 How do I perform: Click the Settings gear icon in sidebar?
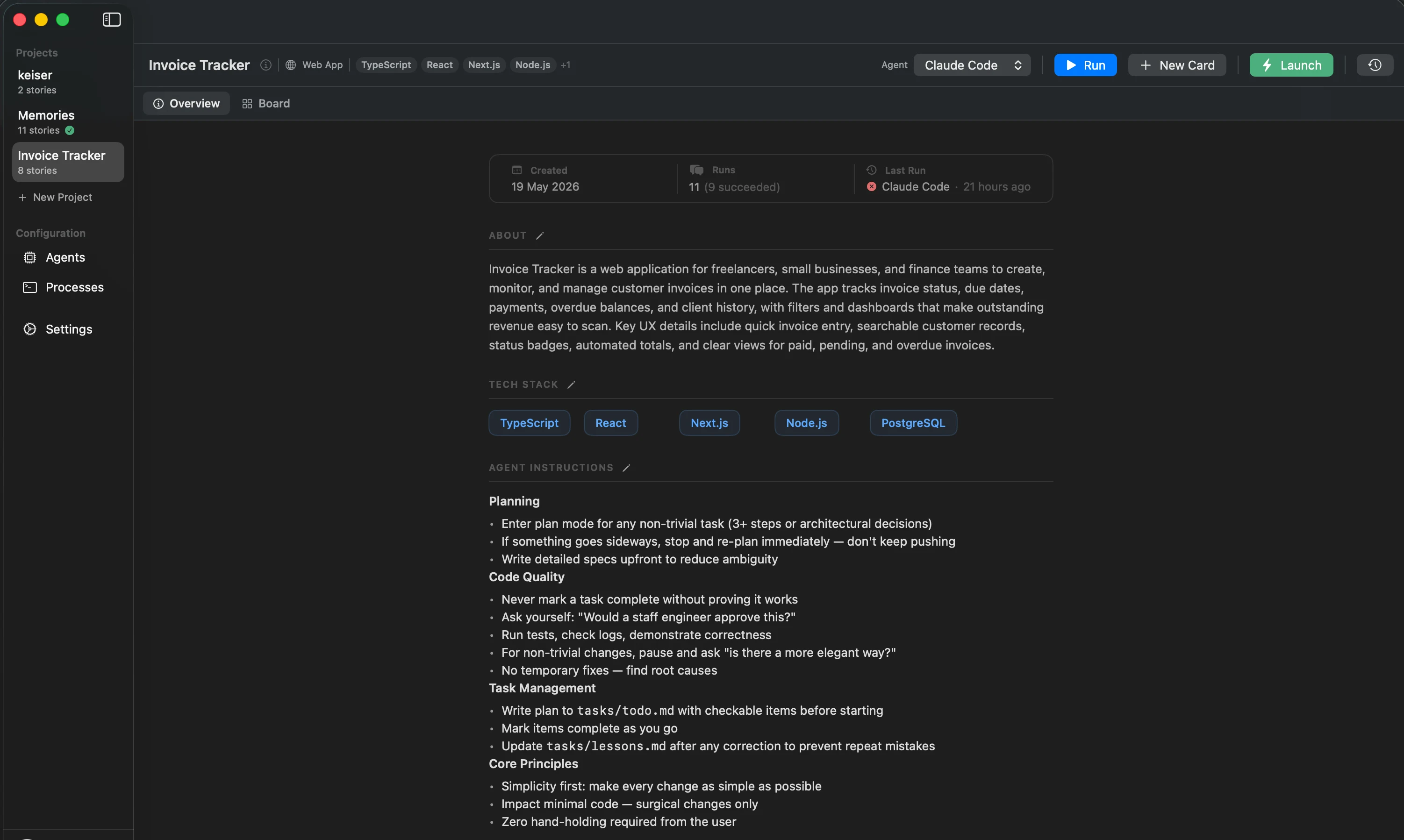pyautogui.click(x=29, y=329)
